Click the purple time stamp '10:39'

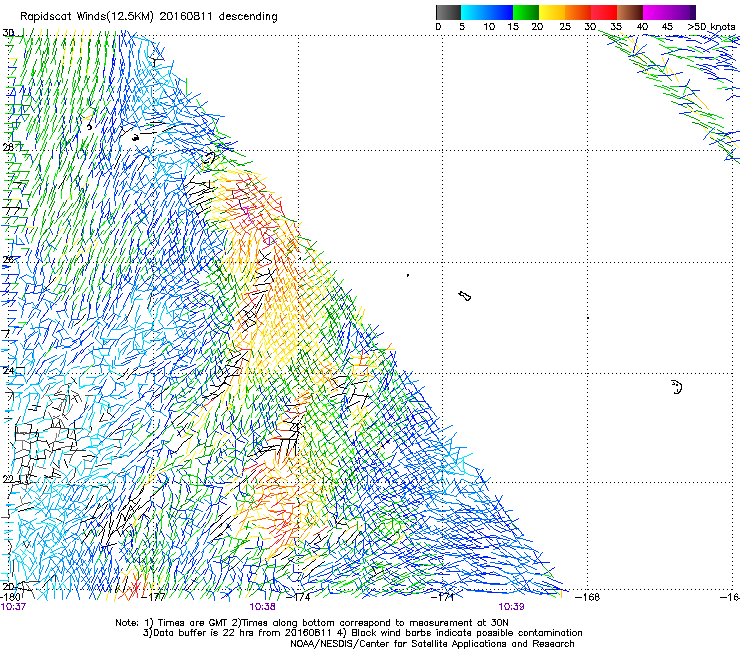pos(512,607)
